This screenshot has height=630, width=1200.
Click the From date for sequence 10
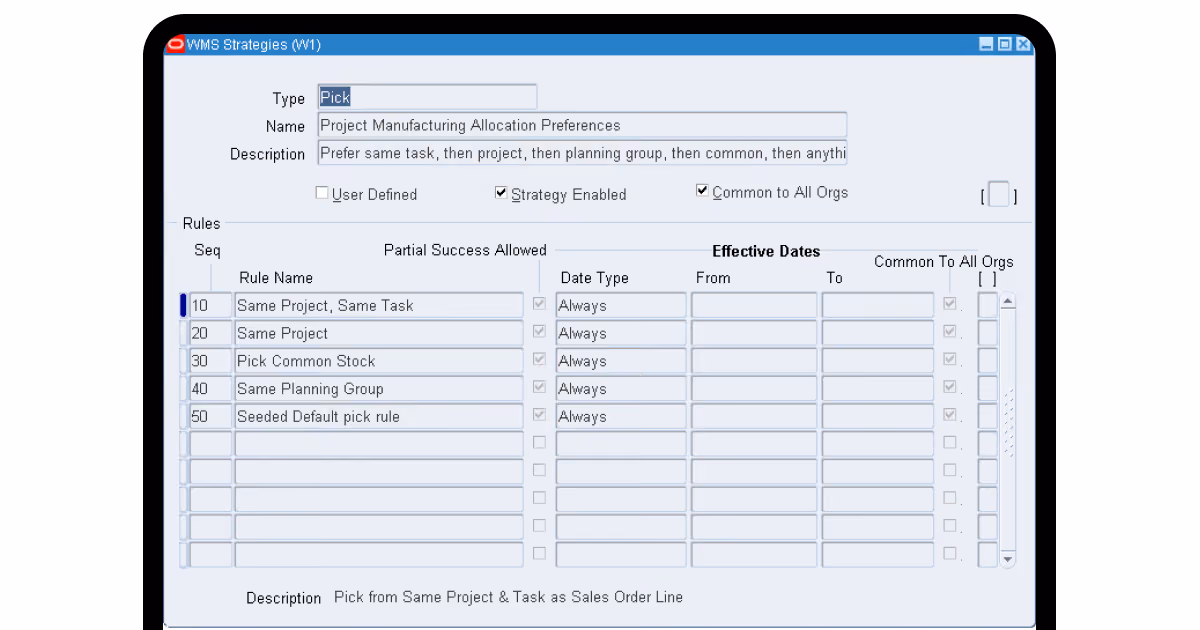754,305
